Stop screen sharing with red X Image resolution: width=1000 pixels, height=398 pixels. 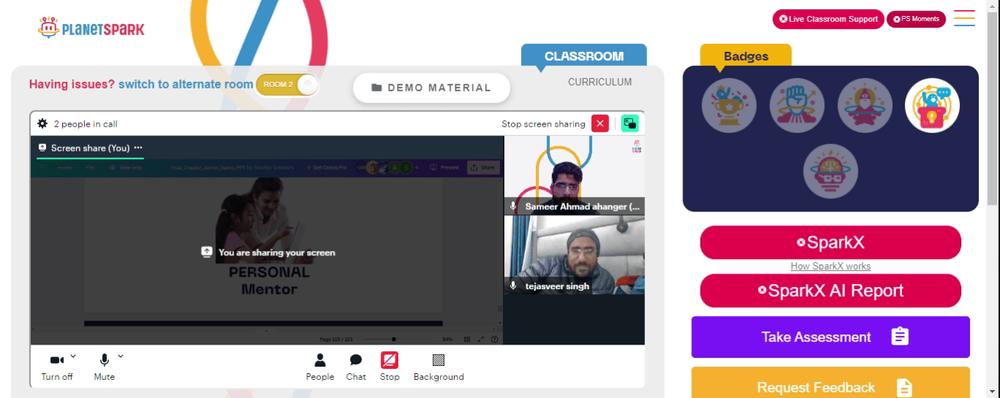tap(600, 124)
